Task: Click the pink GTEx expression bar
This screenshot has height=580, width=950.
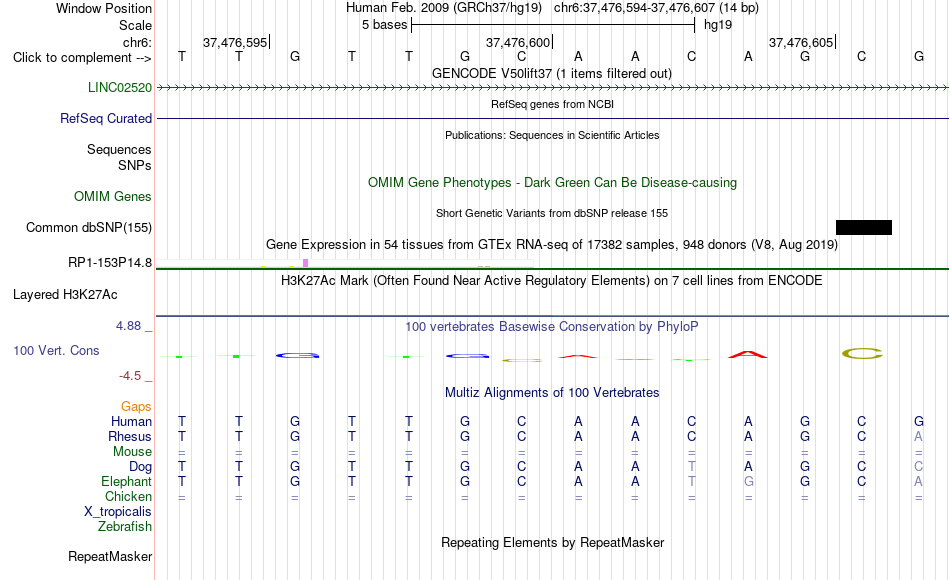Action: [x=305, y=263]
